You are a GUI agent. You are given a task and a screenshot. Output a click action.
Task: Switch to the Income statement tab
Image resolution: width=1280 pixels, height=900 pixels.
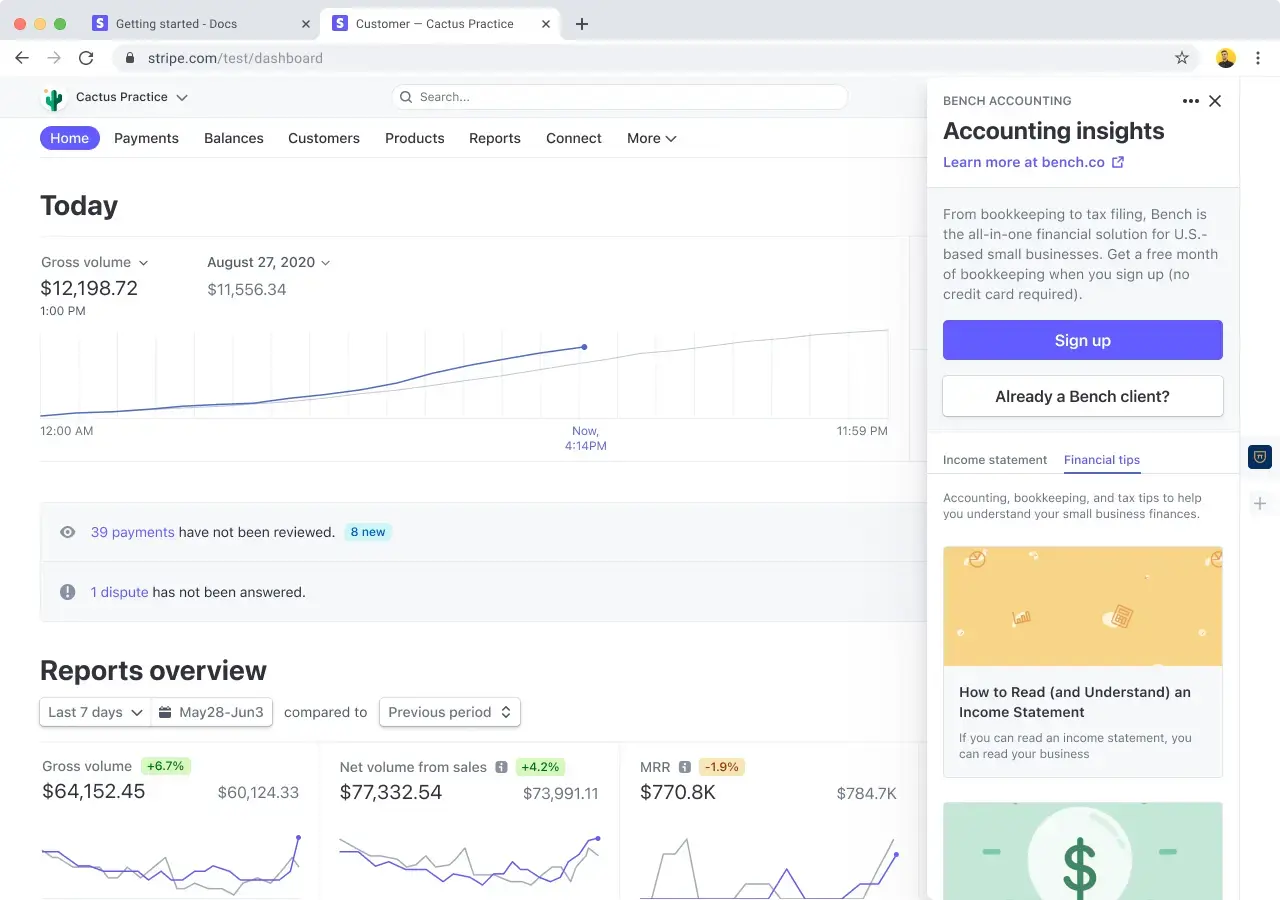pyautogui.click(x=995, y=460)
